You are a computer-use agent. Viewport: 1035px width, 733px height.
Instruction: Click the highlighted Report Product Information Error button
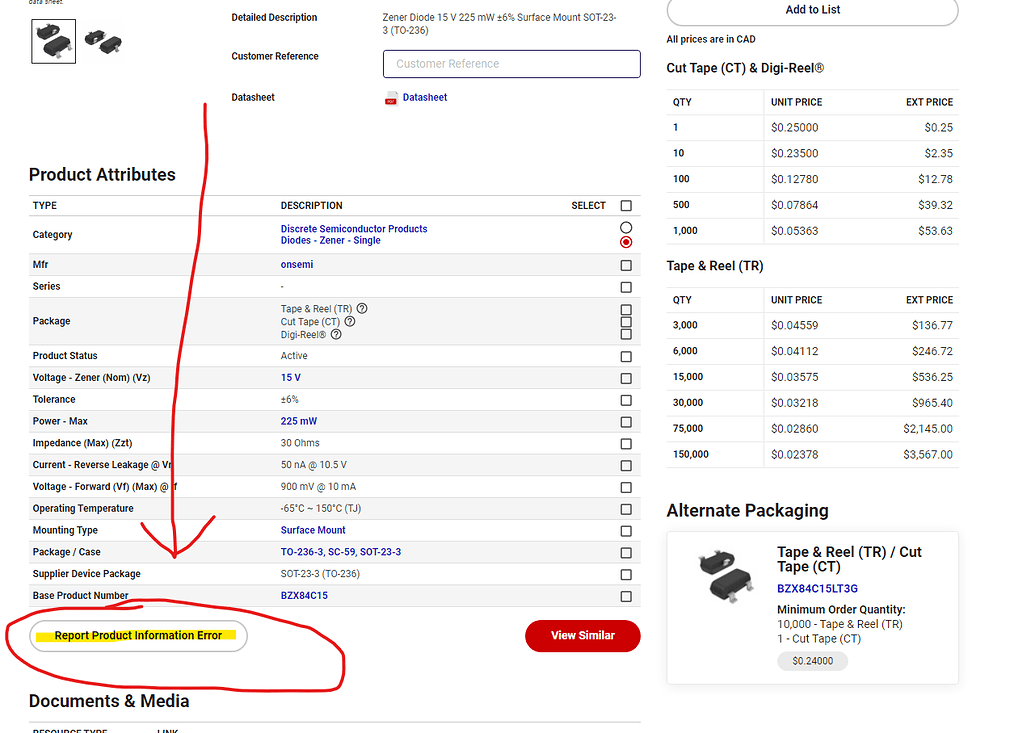click(x=137, y=636)
